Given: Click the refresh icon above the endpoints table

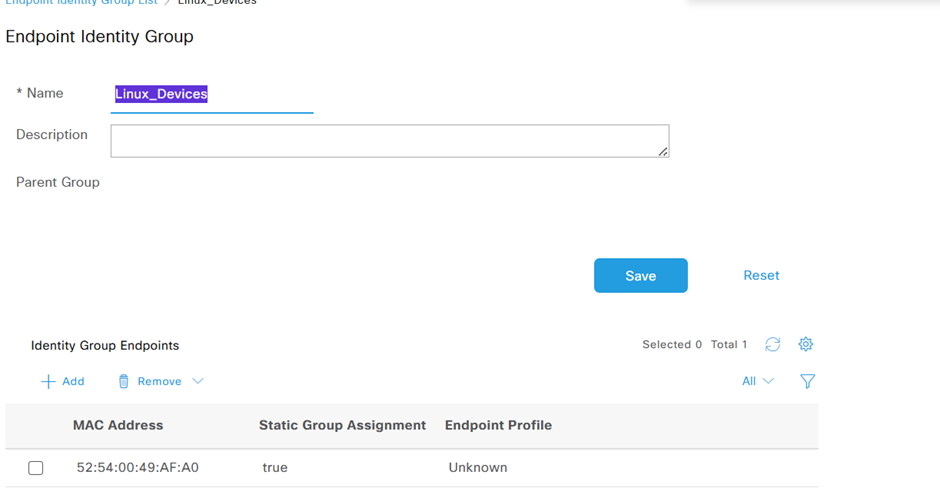Looking at the screenshot, I should point(772,344).
